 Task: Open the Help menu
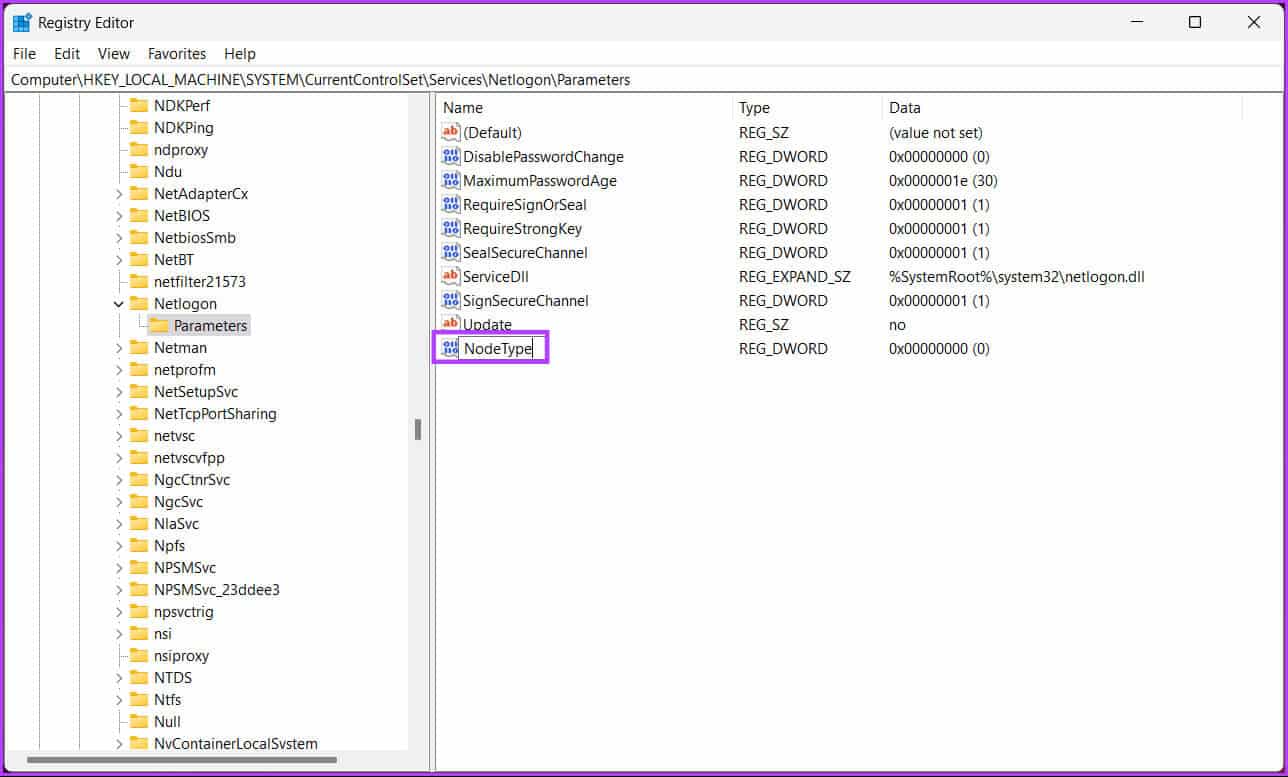point(240,53)
